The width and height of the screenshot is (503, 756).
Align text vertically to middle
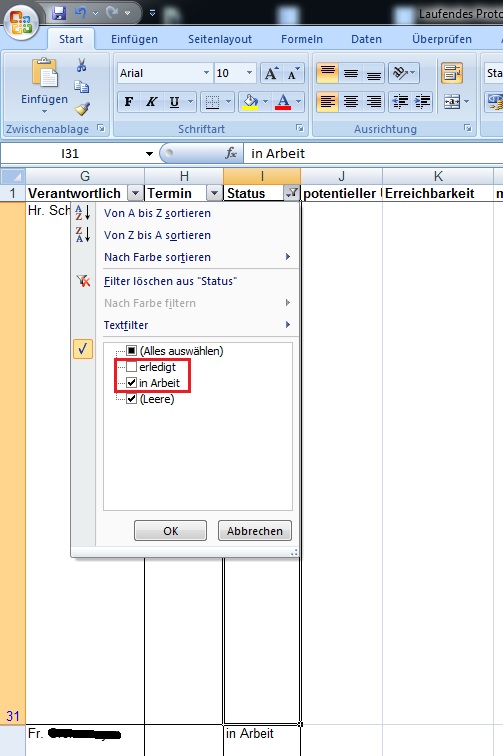tap(351, 73)
